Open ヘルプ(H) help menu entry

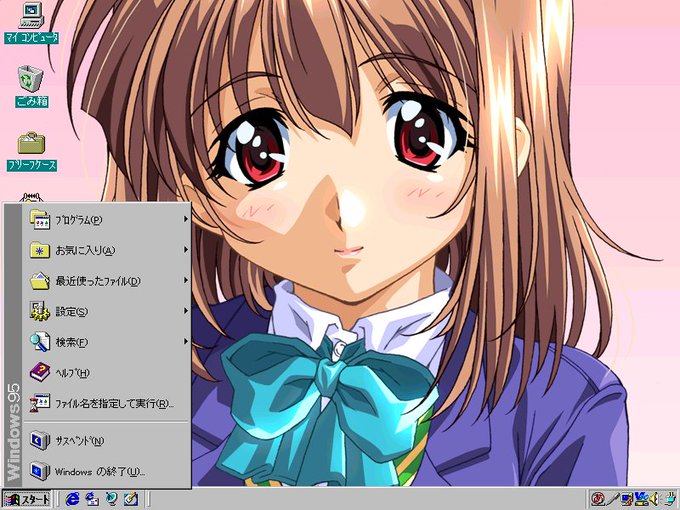(x=107, y=372)
